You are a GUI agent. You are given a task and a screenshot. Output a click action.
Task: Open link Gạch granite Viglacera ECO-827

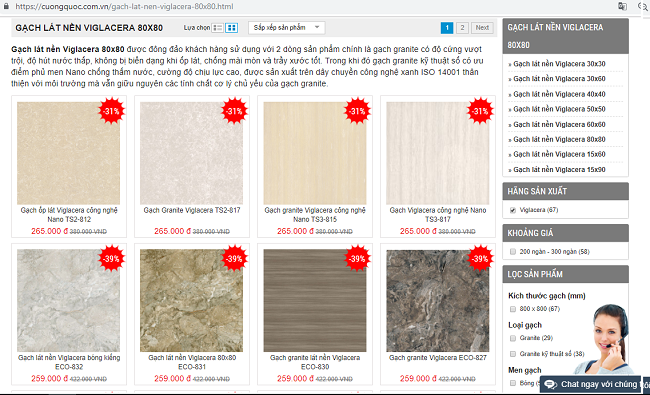click(x=438, y=358)
